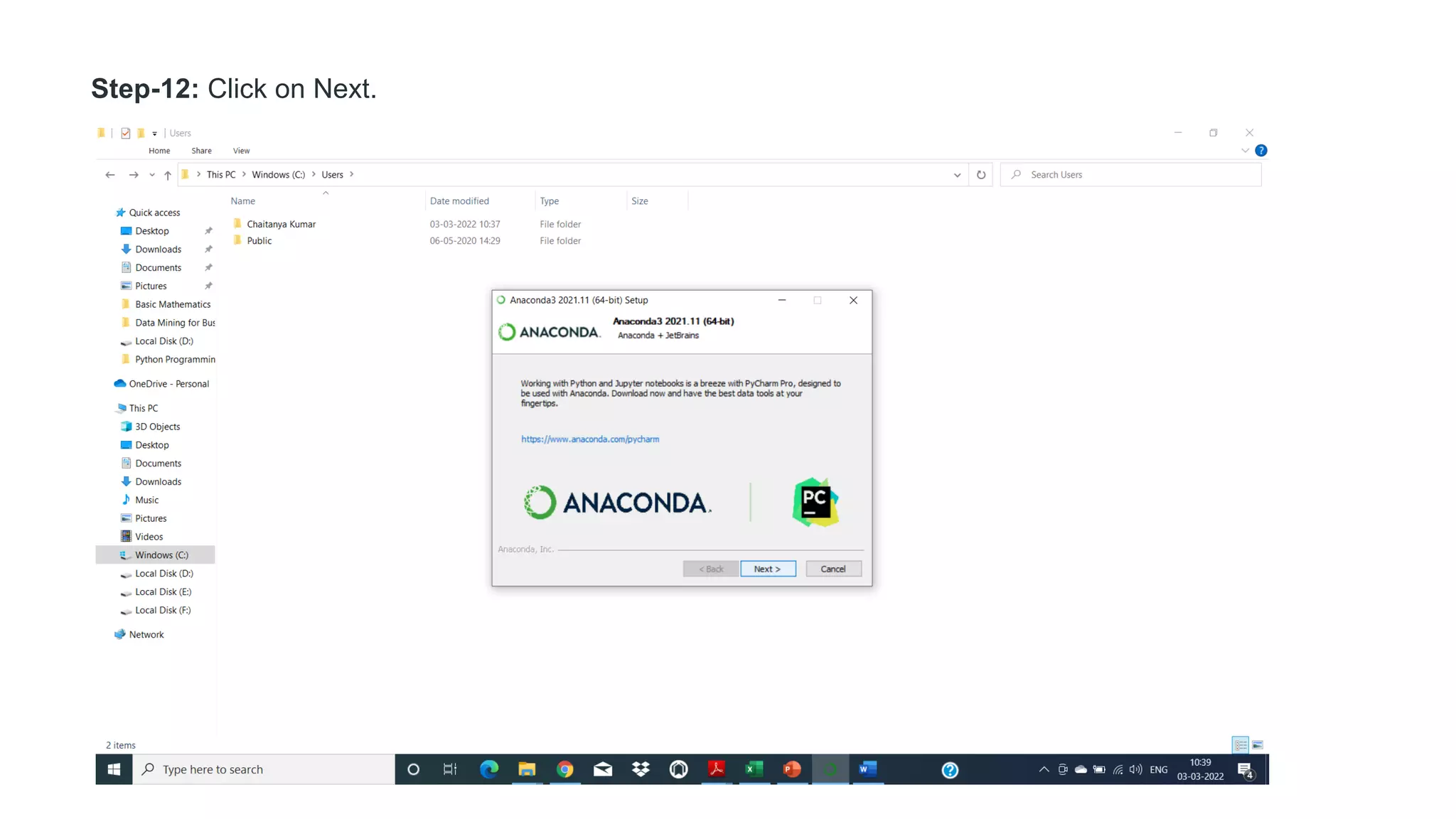Open recent locations dropdown arrow
The image size is (1456, 819).
click(x=152, y=175)
